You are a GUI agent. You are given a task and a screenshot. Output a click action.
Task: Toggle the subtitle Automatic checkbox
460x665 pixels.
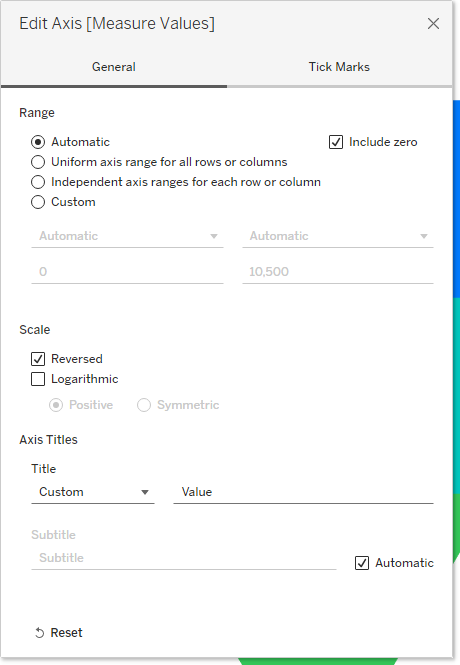coord(362,563)
